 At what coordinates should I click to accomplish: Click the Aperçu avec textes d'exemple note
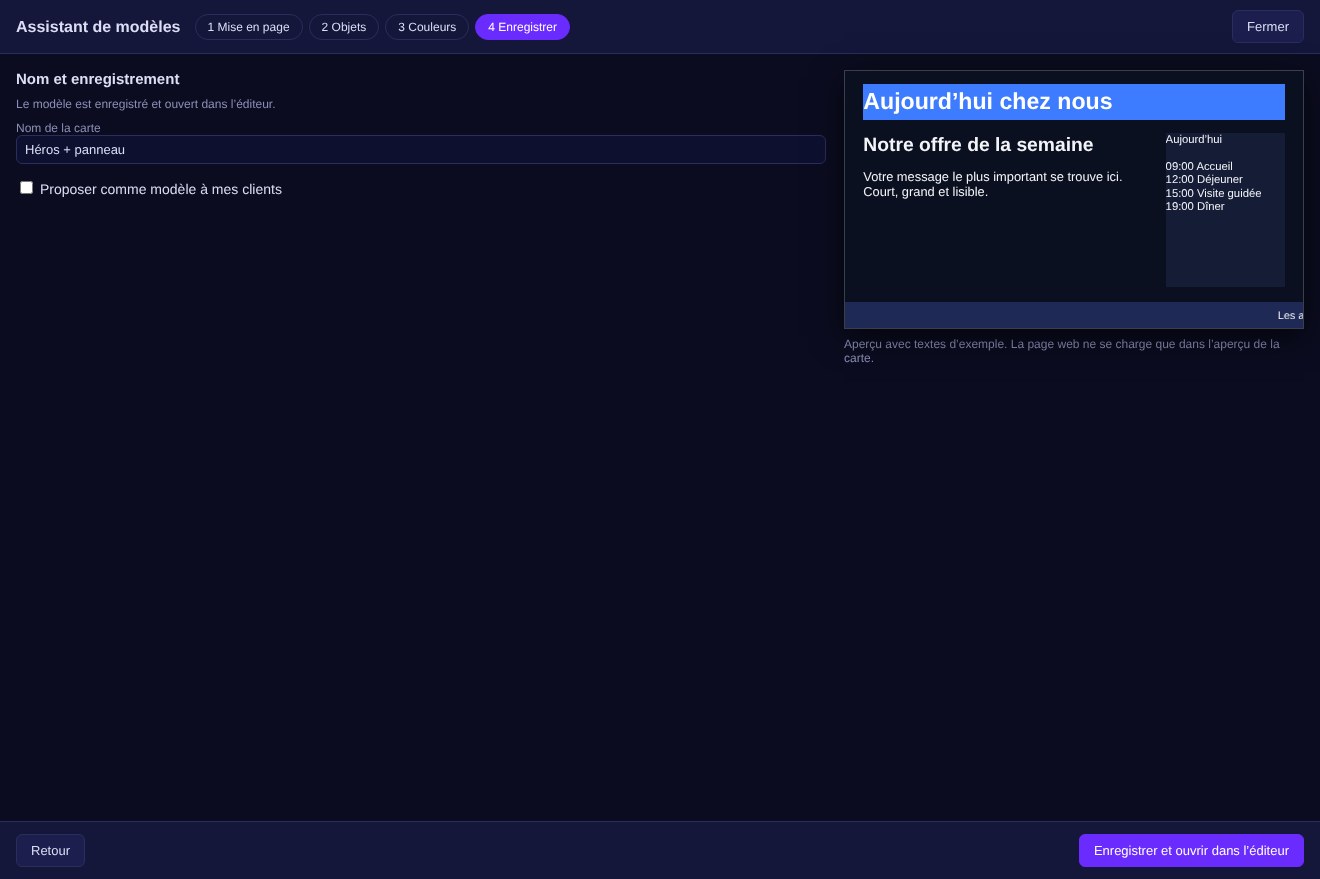point(1062,351)
